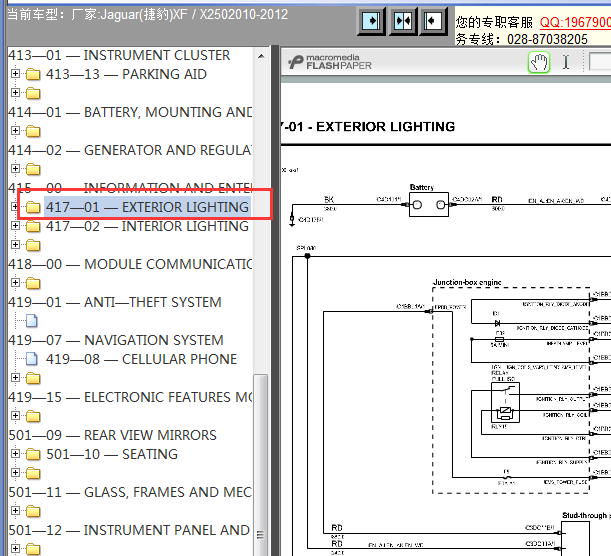Expand the node under 414—01 BATTERY row
611x556 pixels.
(x=15, y=131)
